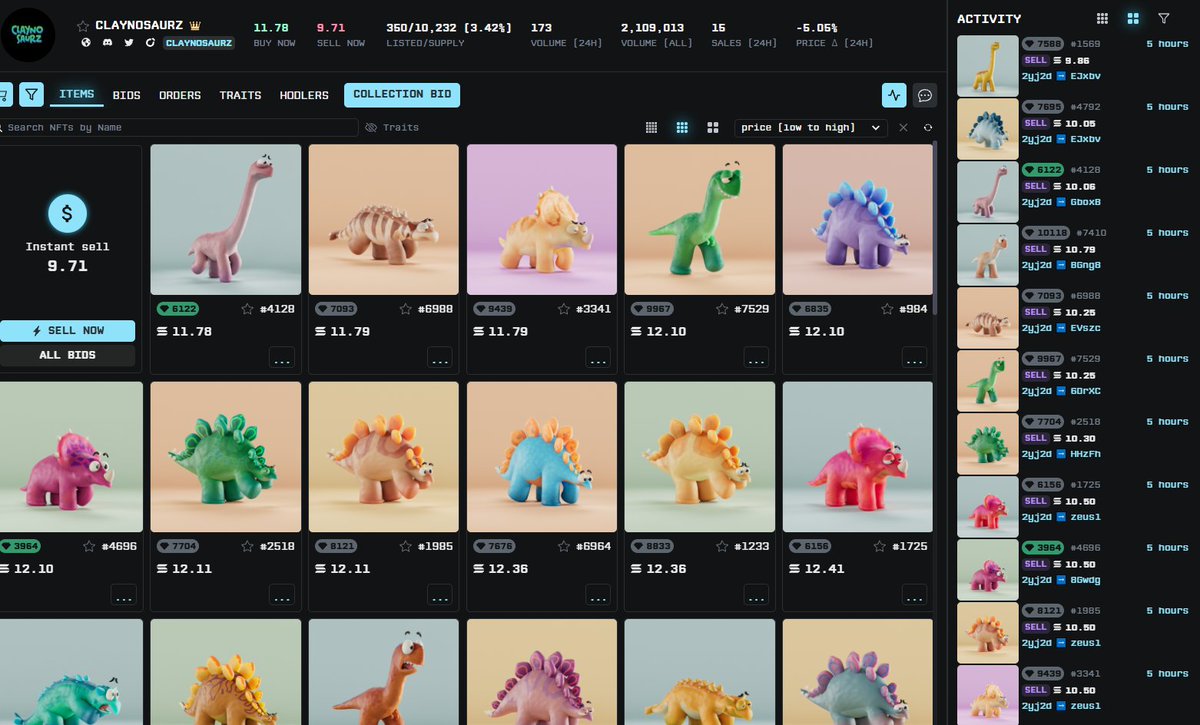Open the more options menu for #4128
The height and width of the screenshot is (725, 1200).
point(282,358)
